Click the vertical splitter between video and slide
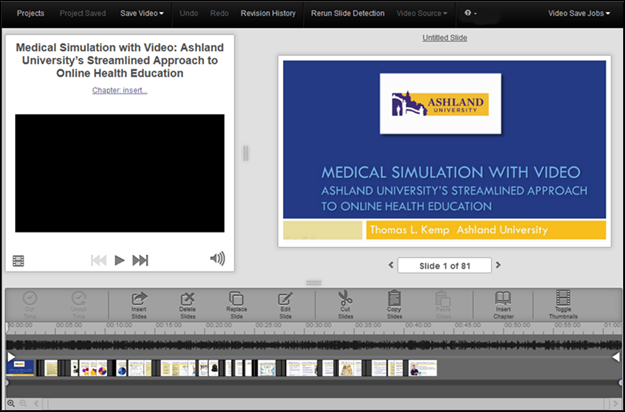Screen dimensions: 625x412 click(246, 153)
